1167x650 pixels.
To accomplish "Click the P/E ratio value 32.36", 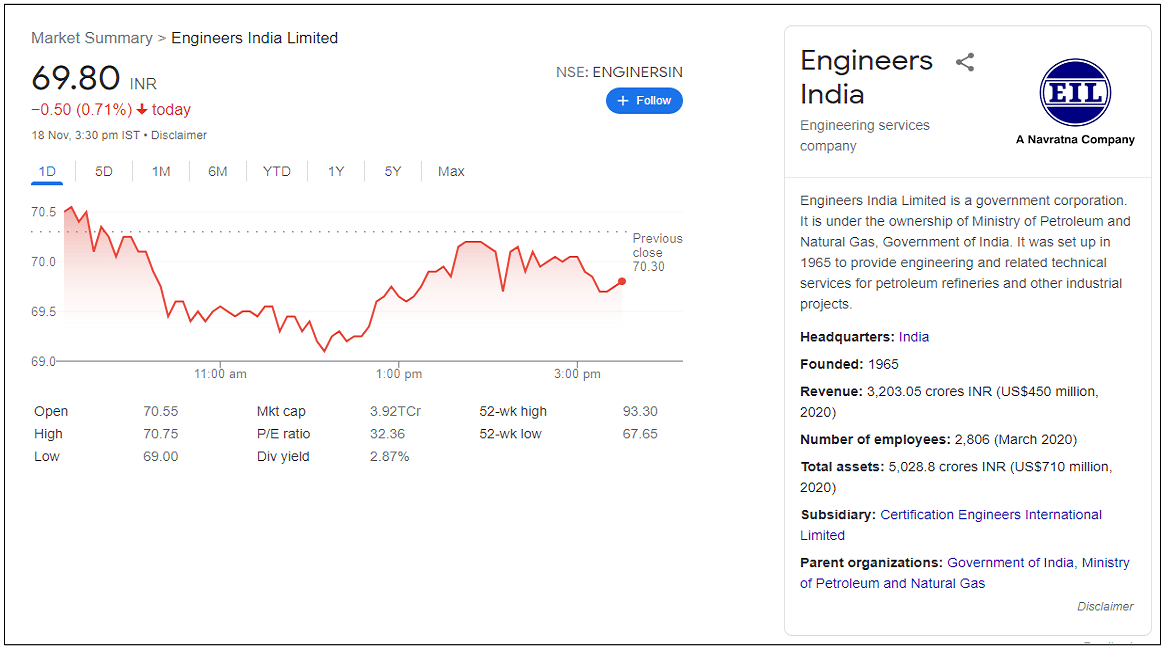I will coord(387,434).
